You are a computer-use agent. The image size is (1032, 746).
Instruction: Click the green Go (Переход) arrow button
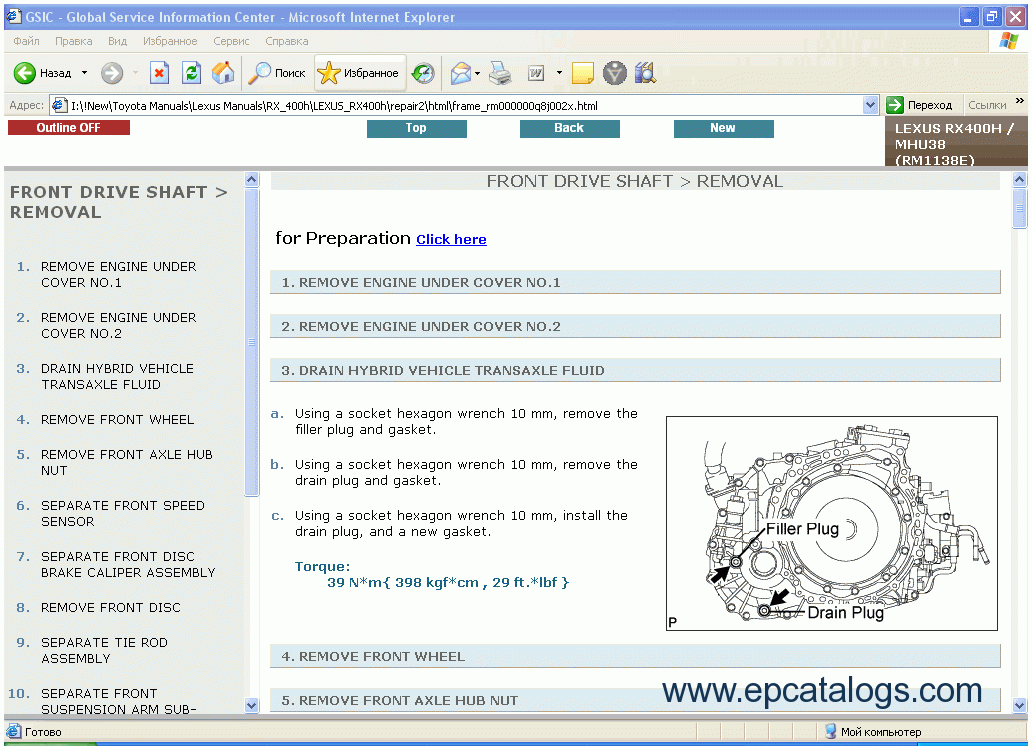click(894, 105)
